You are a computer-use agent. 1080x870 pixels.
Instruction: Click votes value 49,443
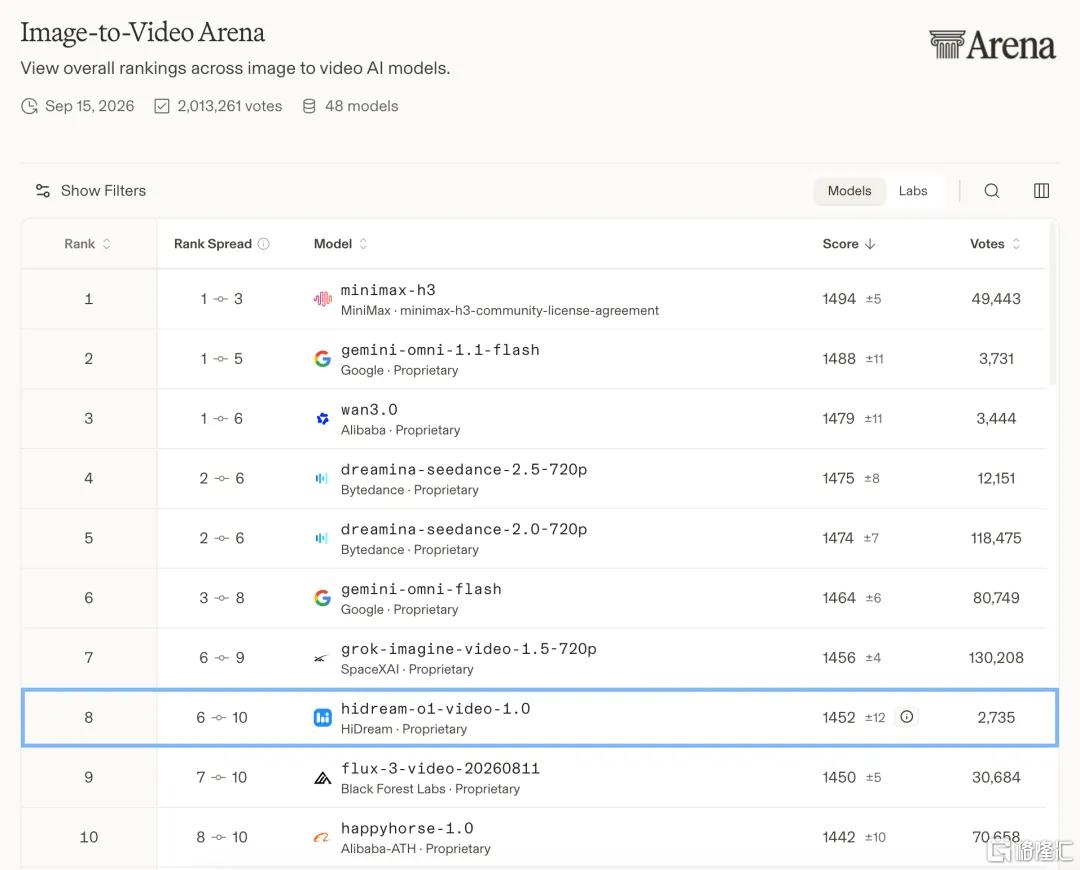996,299
